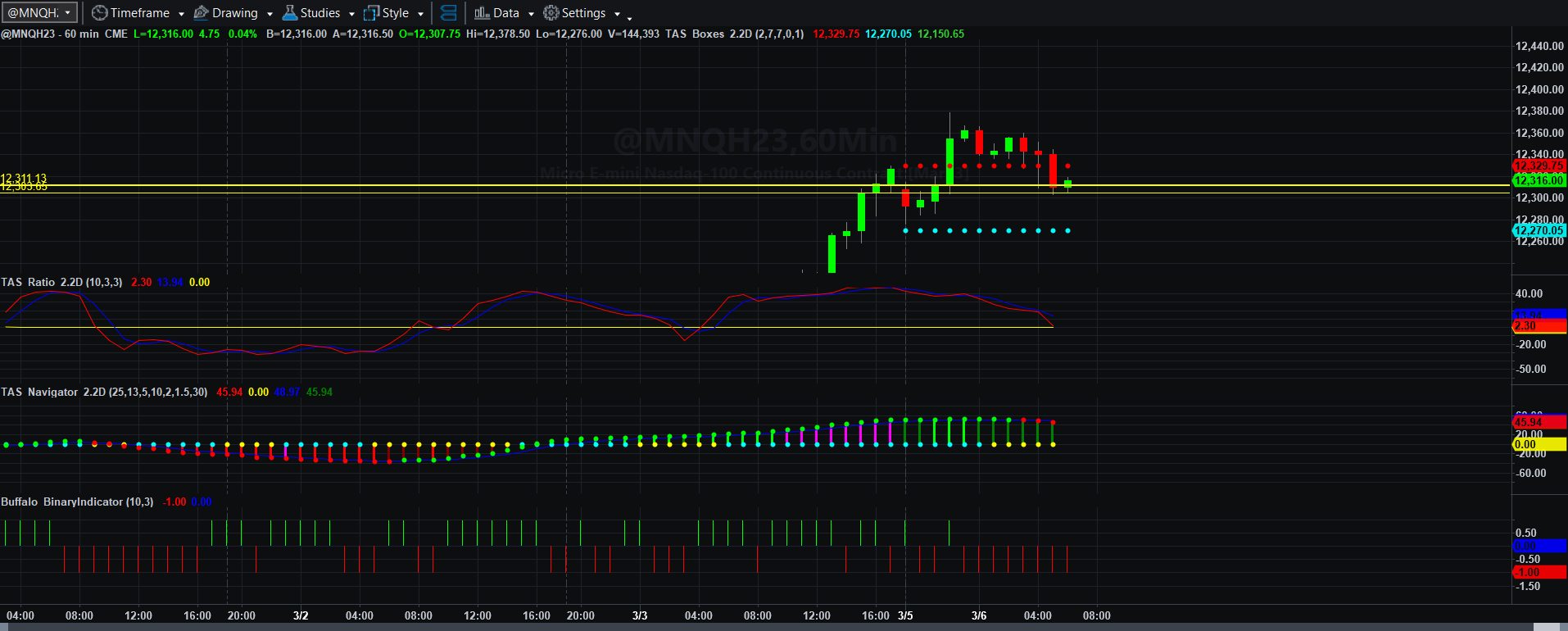Screen dimensions: 1568x631
Task: Click the yellow 12,311.13 horizontal line label
Action: (24, 179)
